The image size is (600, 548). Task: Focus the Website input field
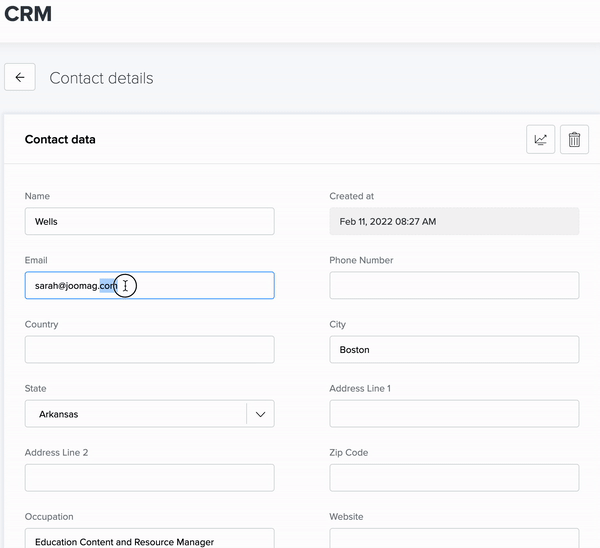point(454,540)
